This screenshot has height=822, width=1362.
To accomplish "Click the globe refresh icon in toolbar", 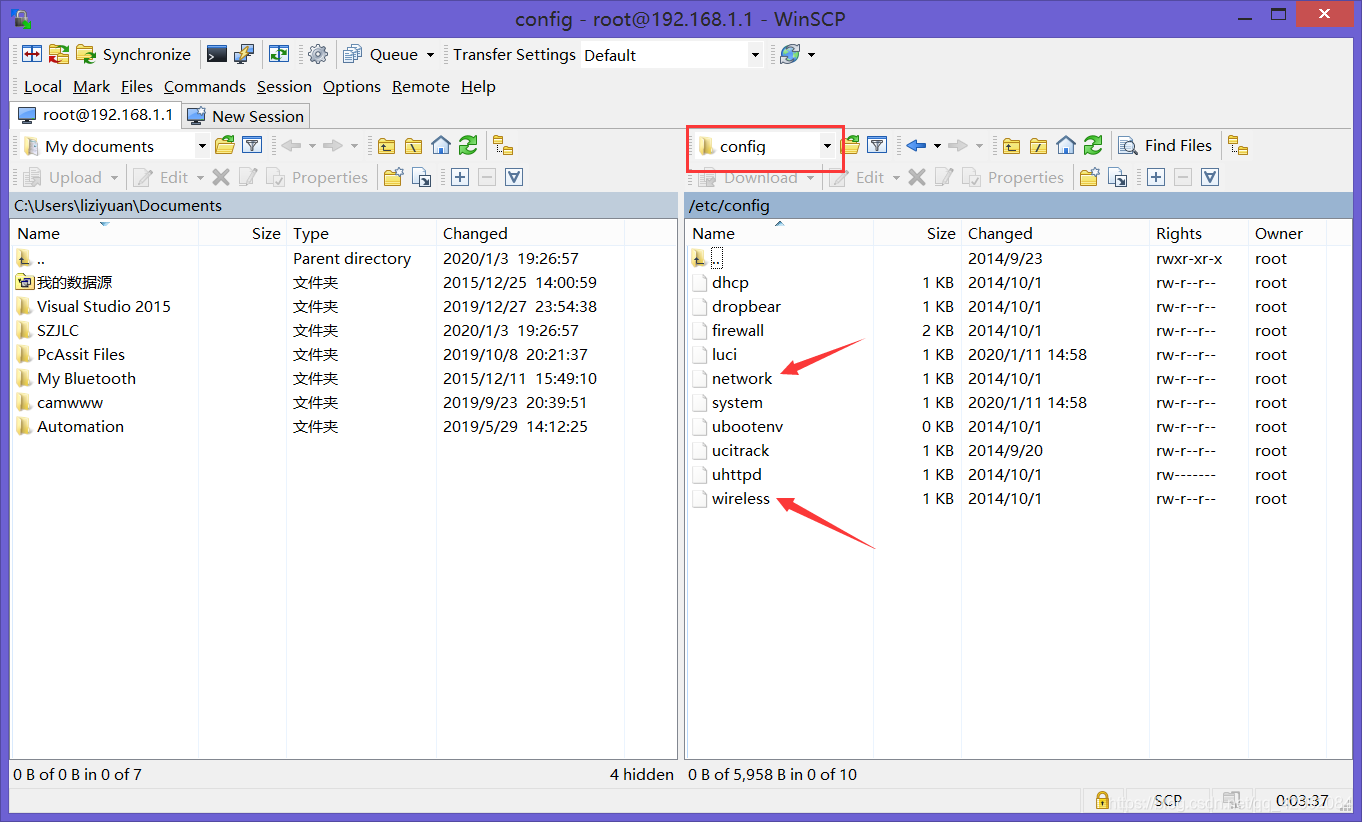I will point(790,54).
